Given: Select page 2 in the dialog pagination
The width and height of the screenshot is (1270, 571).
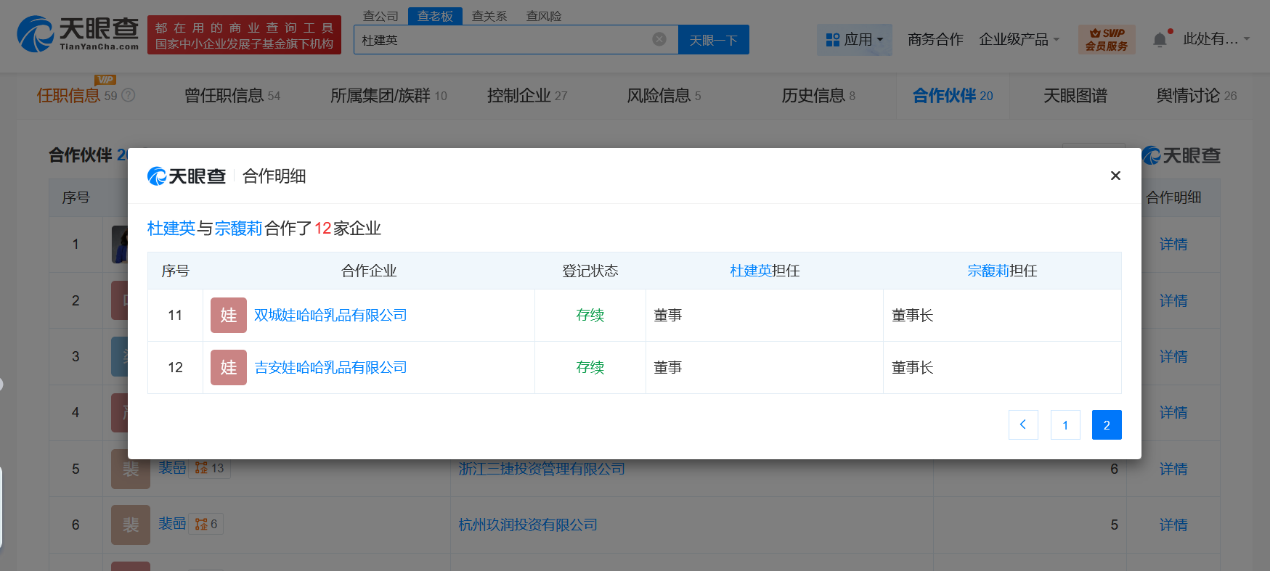Looking at the screenshot, I should (1107, 425).
